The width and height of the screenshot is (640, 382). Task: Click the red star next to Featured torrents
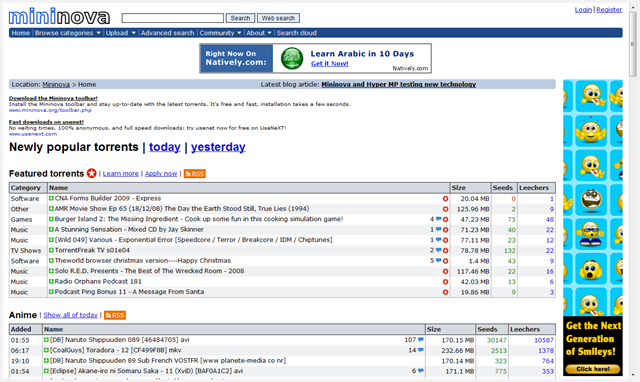pos(91,173)
